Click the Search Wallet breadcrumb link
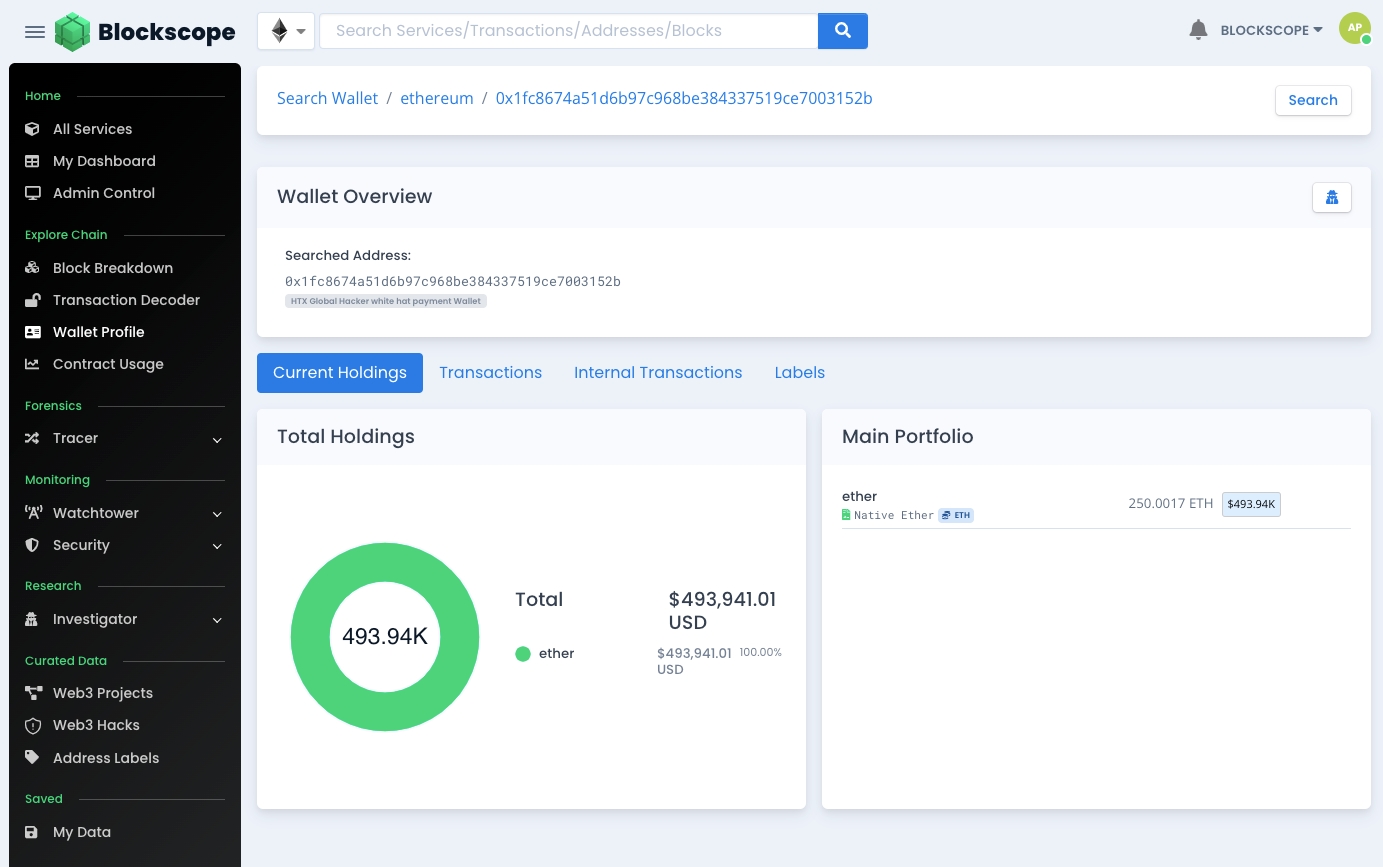Viewport: 1383px width, 867px height. pyautogui.click(x=327, y=98)
